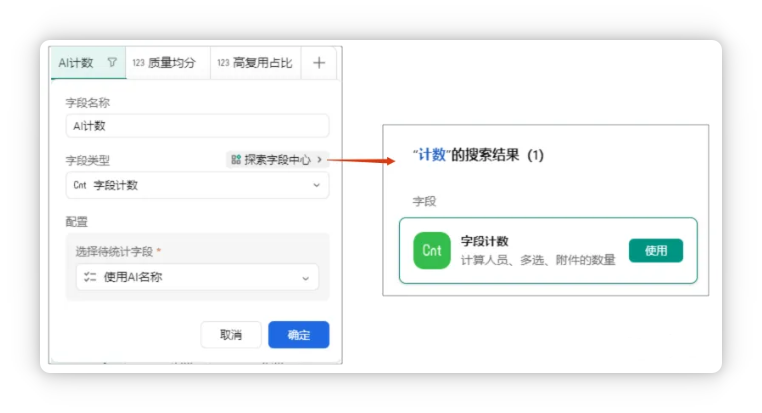Click the “计数”的搜索结果 heading
The height and width of the screenshot is (413, 762).
tap(478, 155)
